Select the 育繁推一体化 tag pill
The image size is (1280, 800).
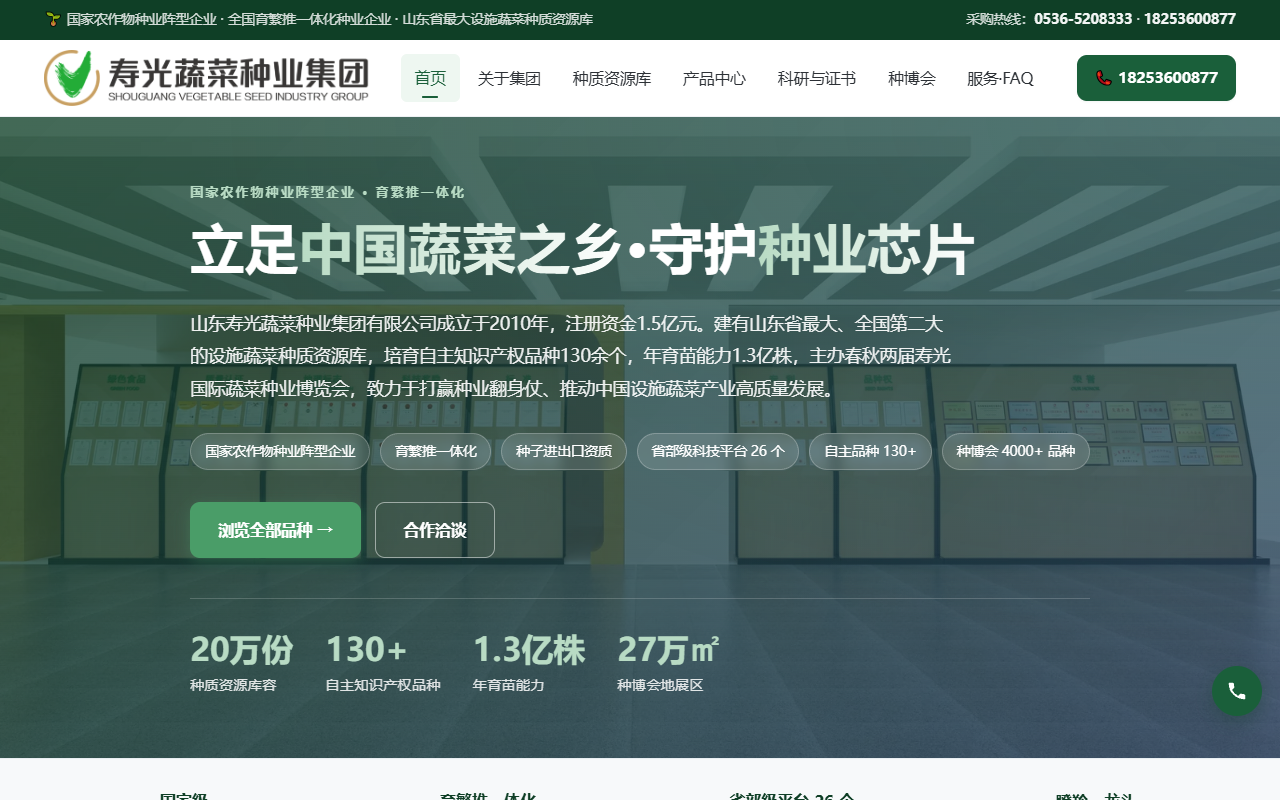[435, 451]
